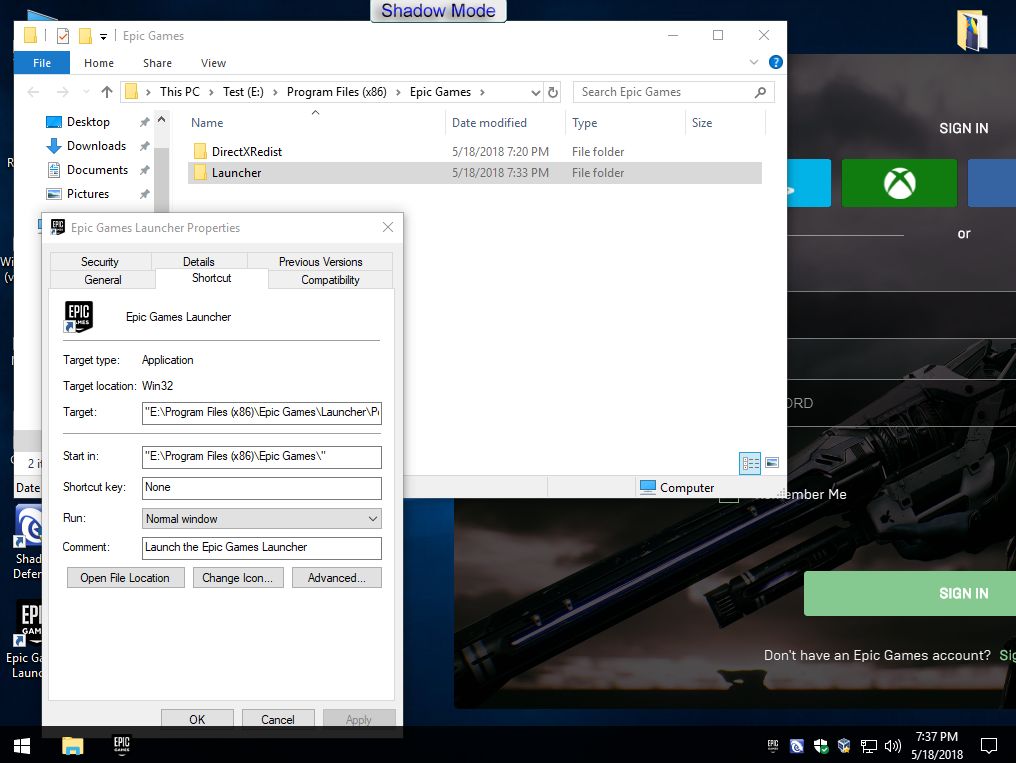Open the network tray icon
The height and width of the screenshot is (763, 1016).
click(x=868, y=746)
